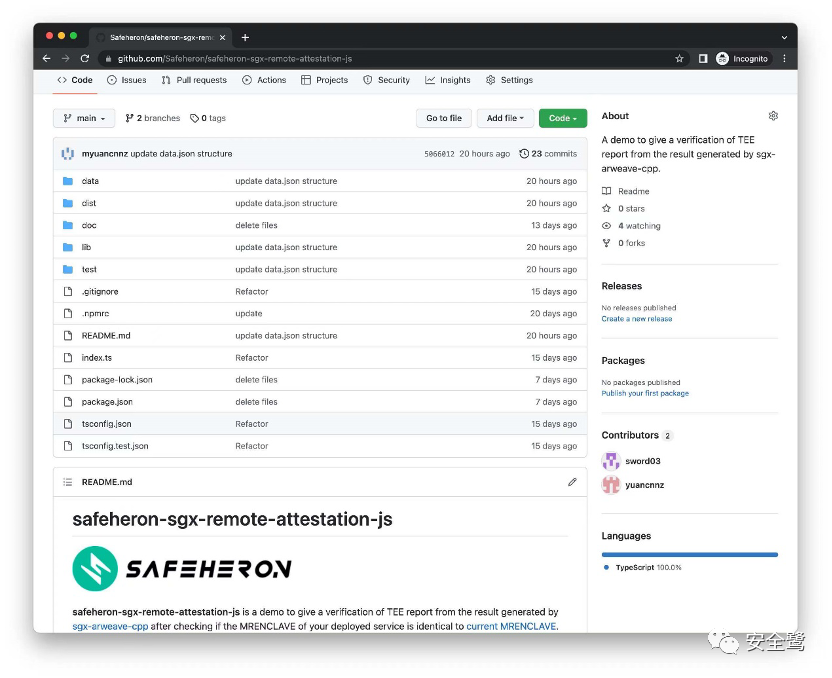Click the browser forward arrow

(65, 58)
